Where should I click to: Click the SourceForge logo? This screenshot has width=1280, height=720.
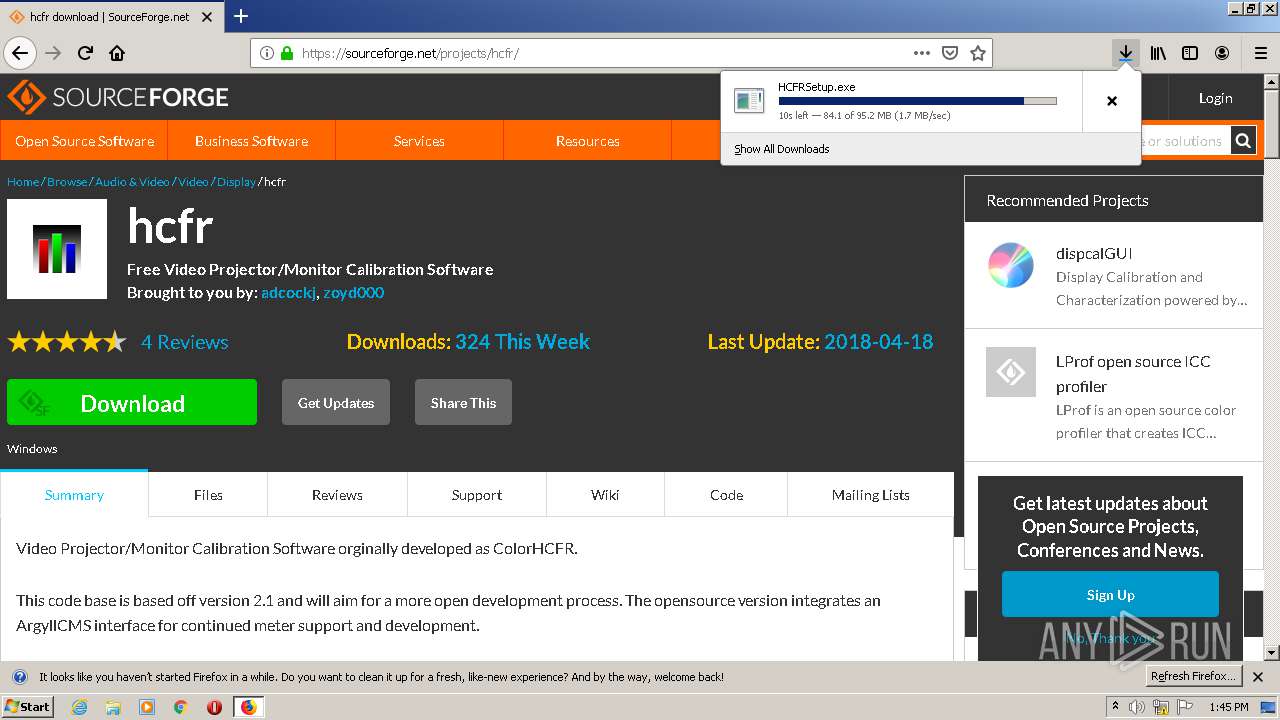point(118,97)
